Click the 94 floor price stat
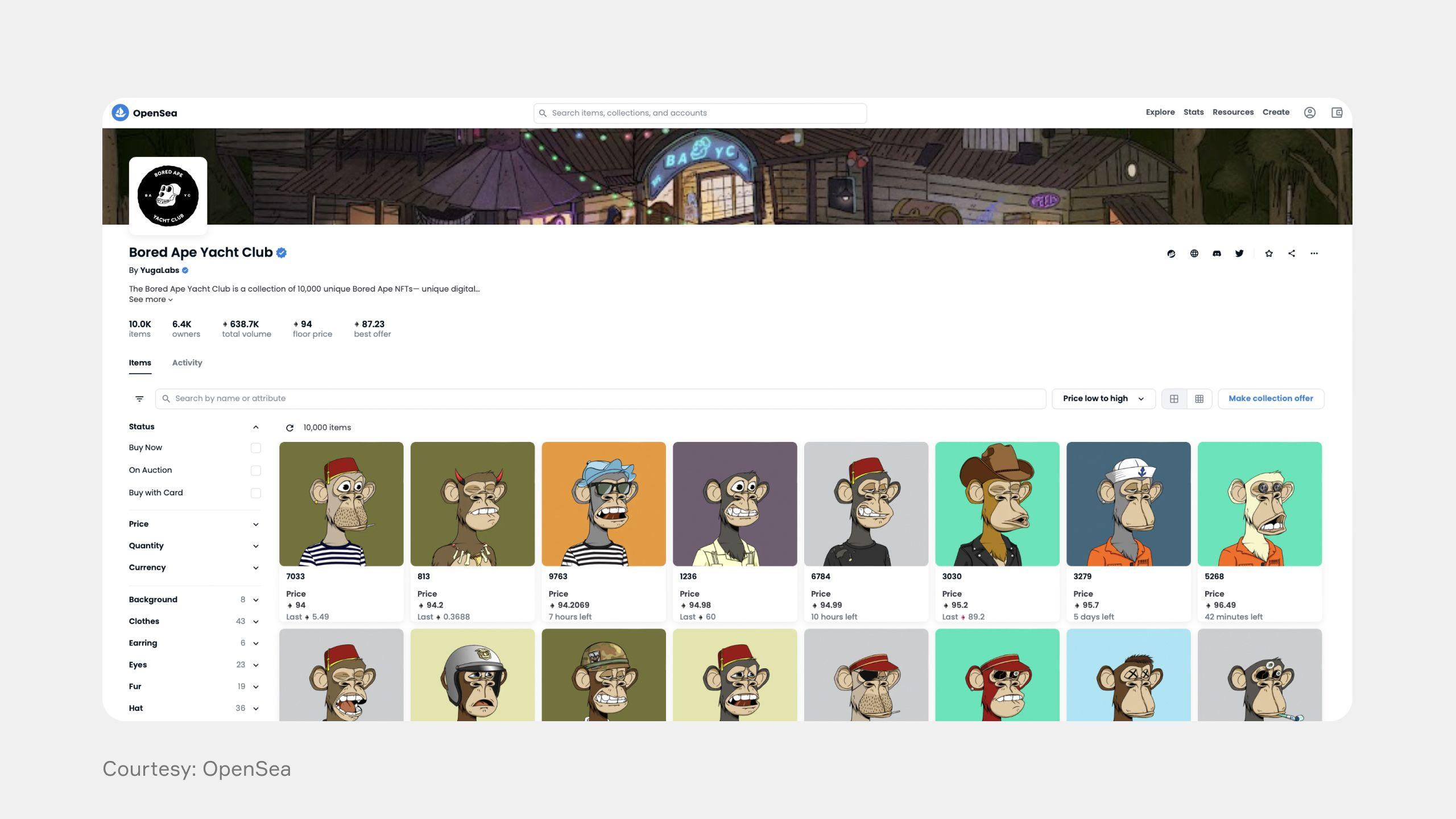Viewport: 1456px width, 819px height. click(x=312, y=329)
